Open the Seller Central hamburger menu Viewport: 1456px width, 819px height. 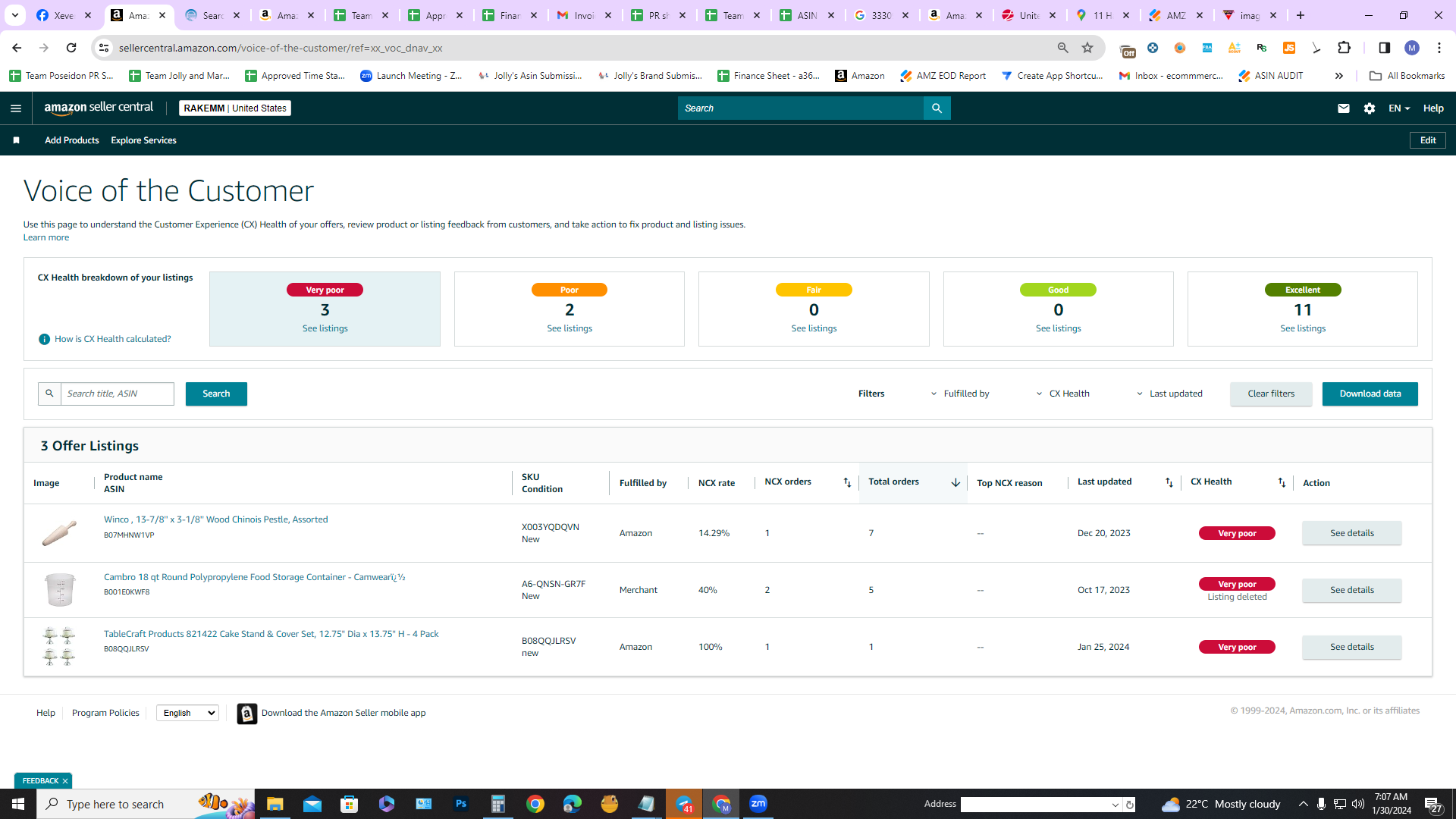(x=16, y=108)
